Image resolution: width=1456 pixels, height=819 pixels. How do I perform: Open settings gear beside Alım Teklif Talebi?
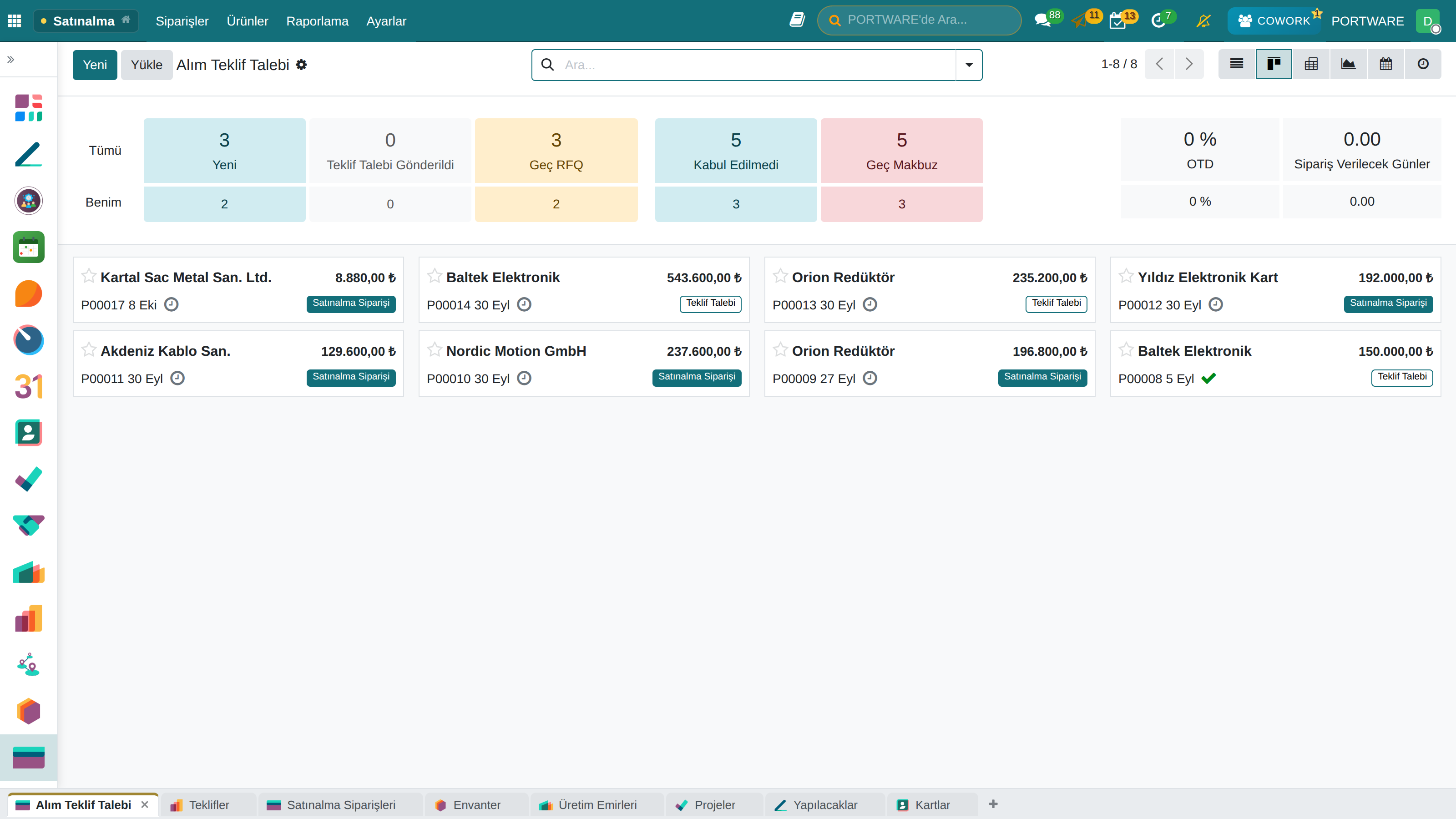302,65
